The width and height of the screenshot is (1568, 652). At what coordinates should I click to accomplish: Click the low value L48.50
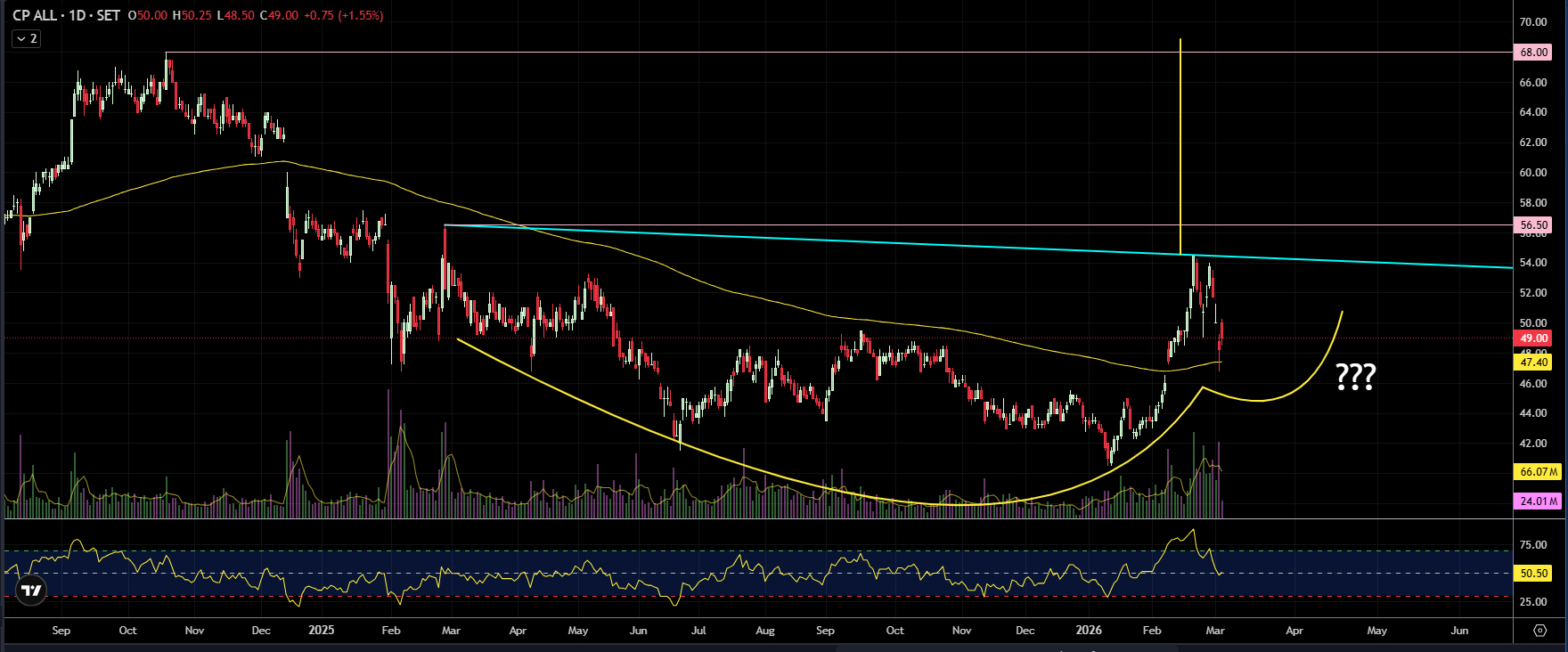coord(235,15)
